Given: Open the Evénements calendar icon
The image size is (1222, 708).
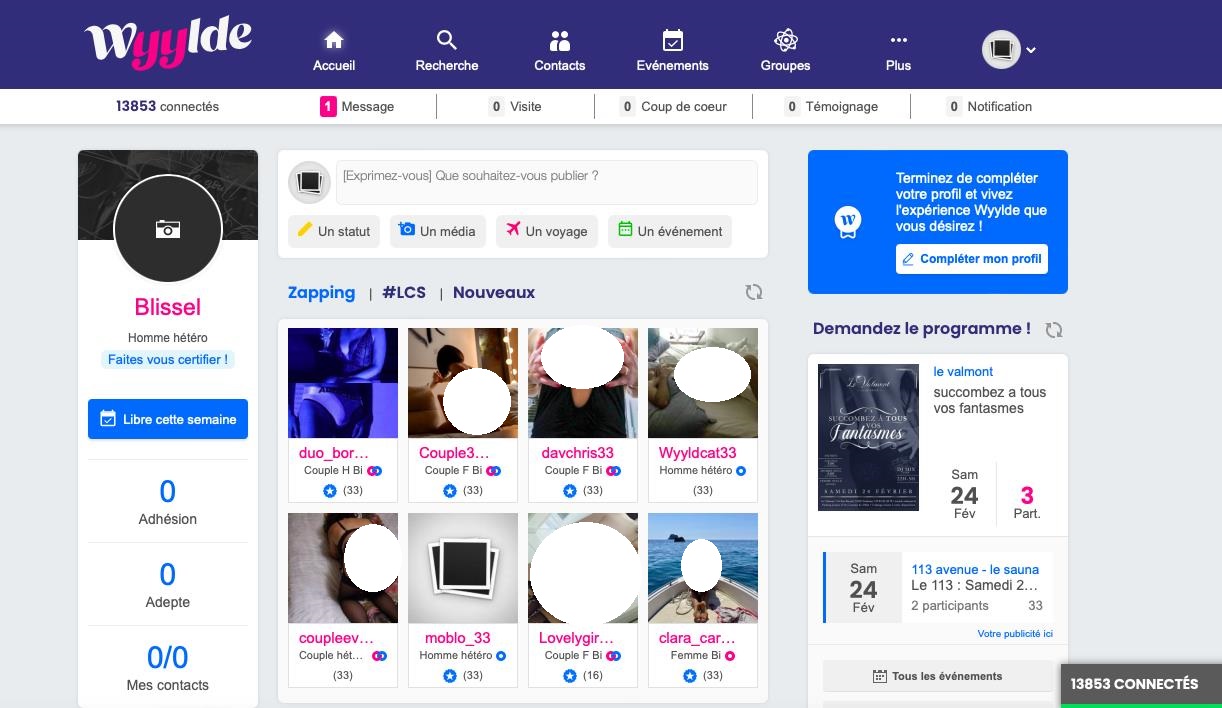Looking at the screenshot, I should tap(673, 41).
